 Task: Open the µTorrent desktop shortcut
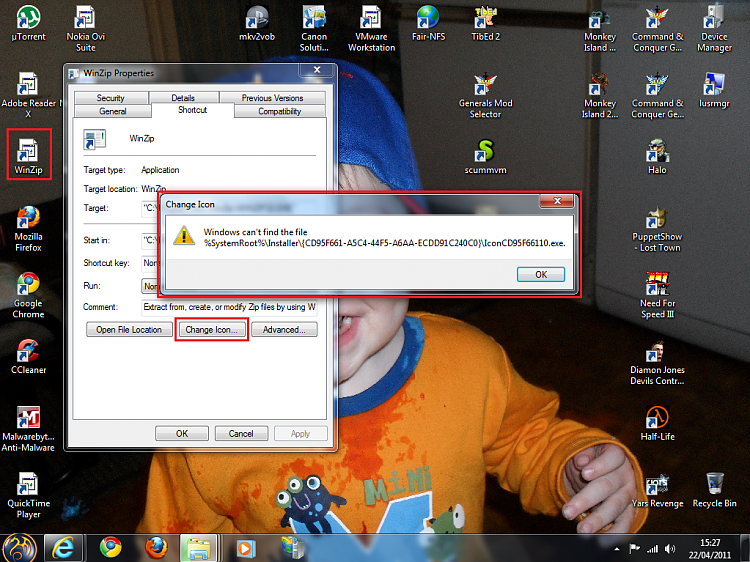28,24
